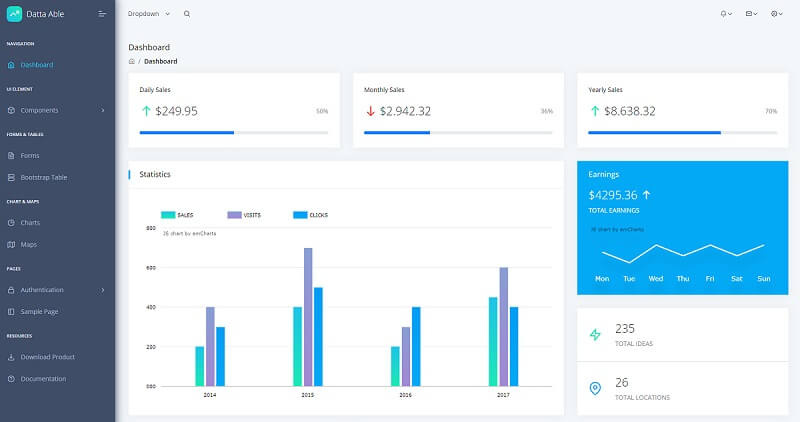The height and width of the screenshot is (422, 800).
Task: Toggle the CLICKS series in chart legend
Action: pyautogui.click(x=310, y=215)
